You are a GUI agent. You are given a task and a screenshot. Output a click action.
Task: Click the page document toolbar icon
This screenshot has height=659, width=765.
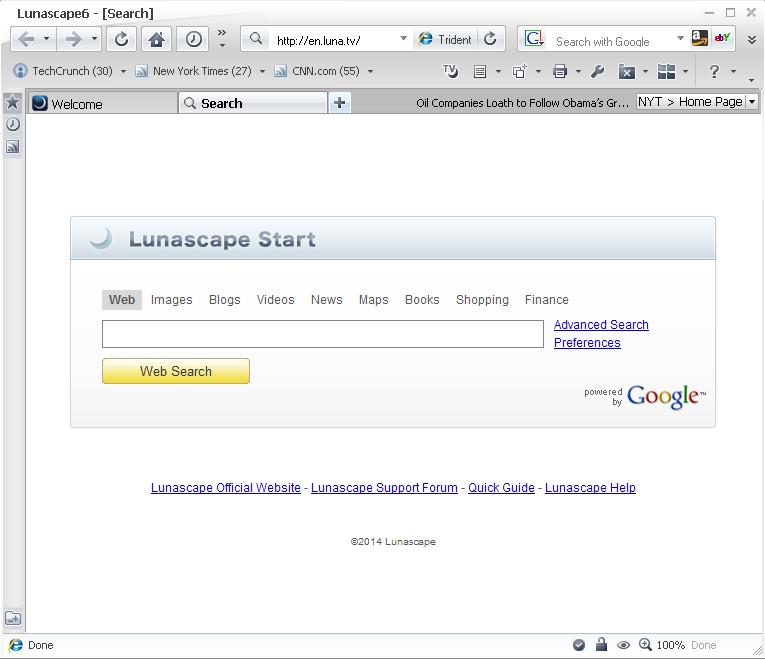[480, 72]
